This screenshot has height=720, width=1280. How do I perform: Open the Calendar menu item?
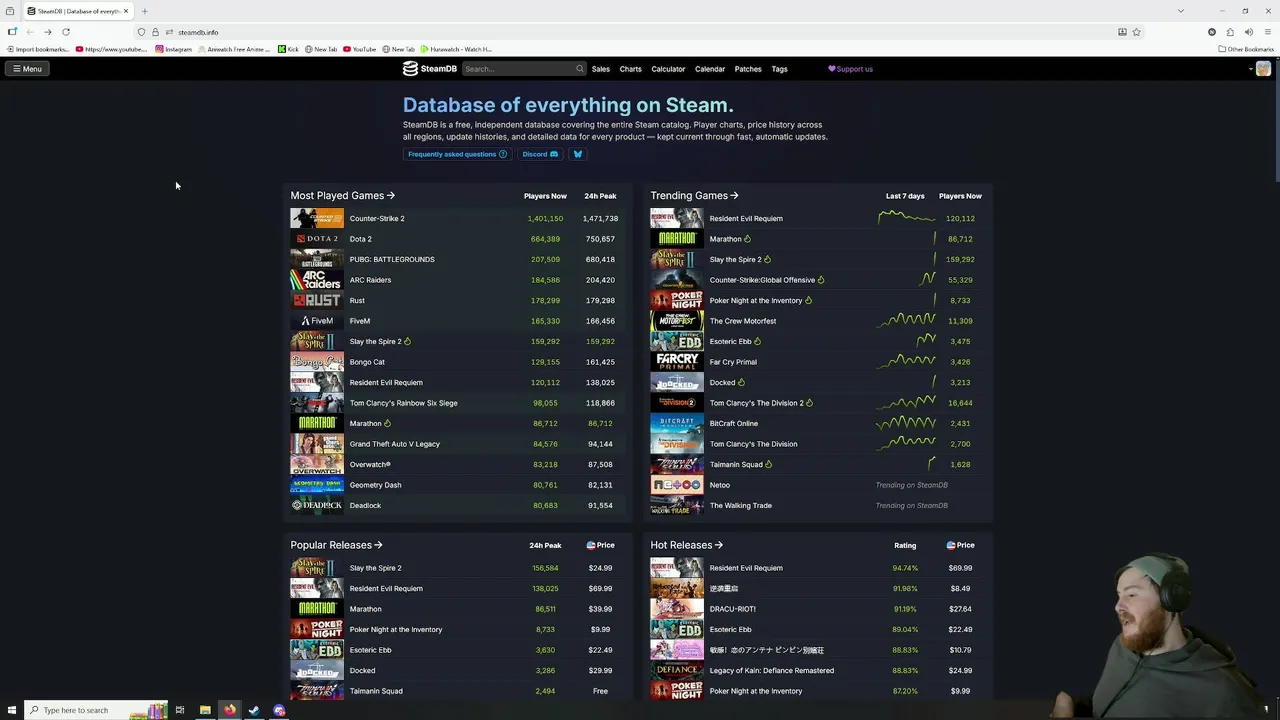[710, 69]
